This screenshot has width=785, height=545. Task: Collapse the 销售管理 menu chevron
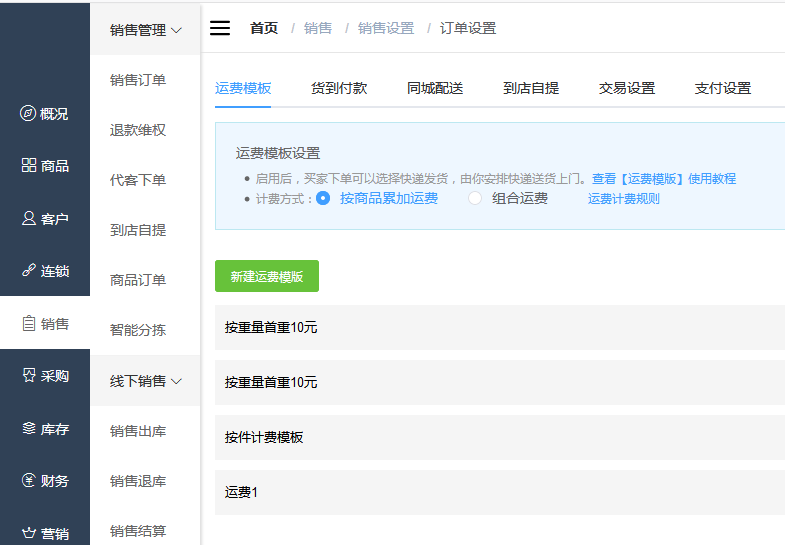pyautogui.click(x=176, y=31)
